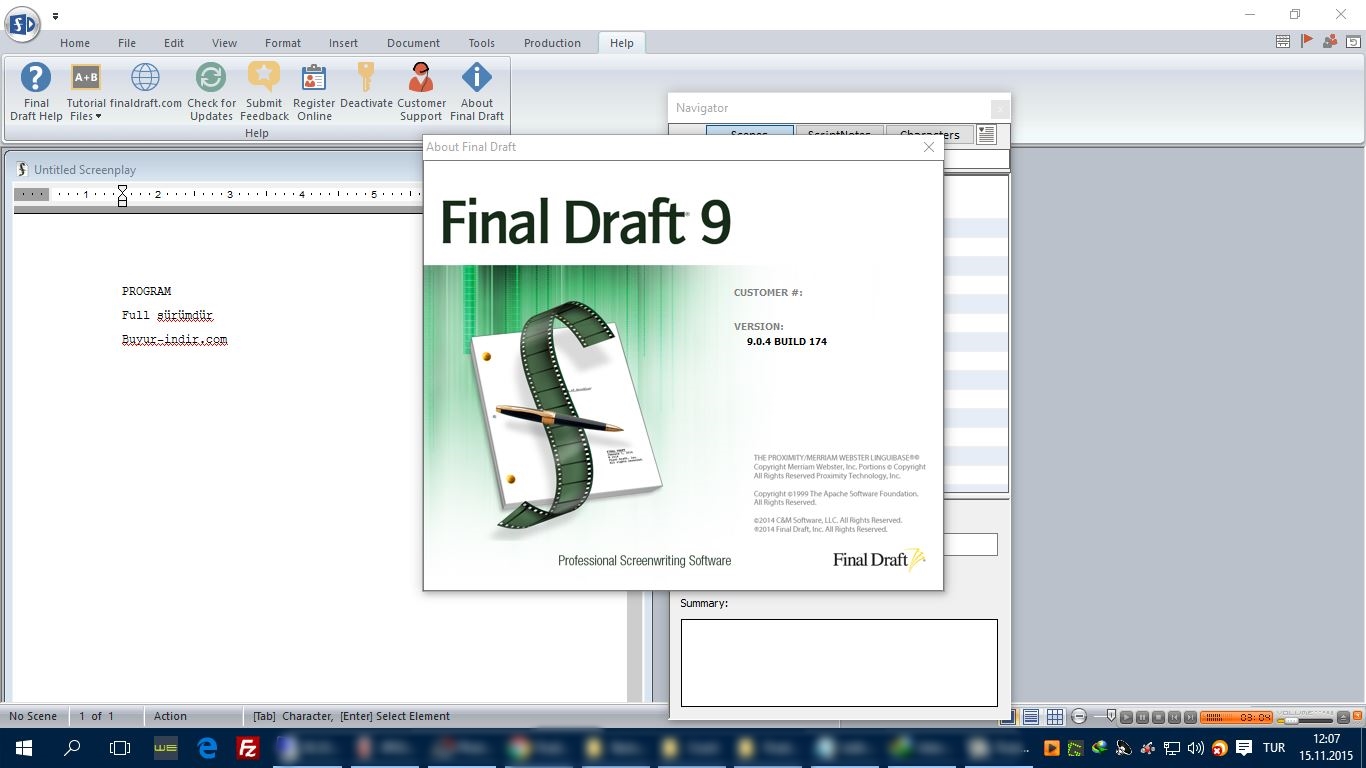The image size is (1366, 768).
Task: Click the red flag icon in top-right toolbar
Action: point(1307,42)
